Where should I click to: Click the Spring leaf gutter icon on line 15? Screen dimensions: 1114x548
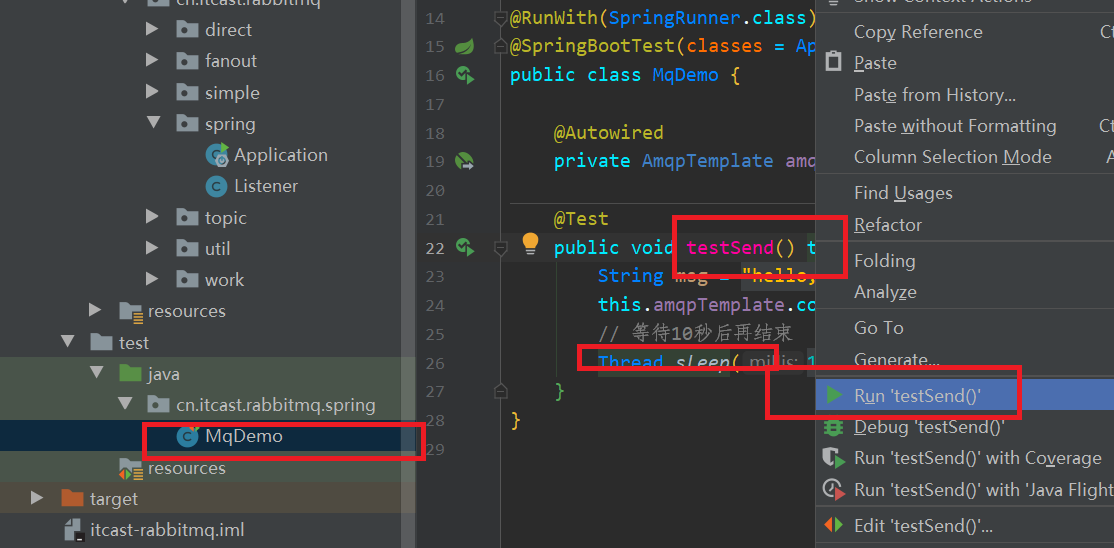(464, 46)
